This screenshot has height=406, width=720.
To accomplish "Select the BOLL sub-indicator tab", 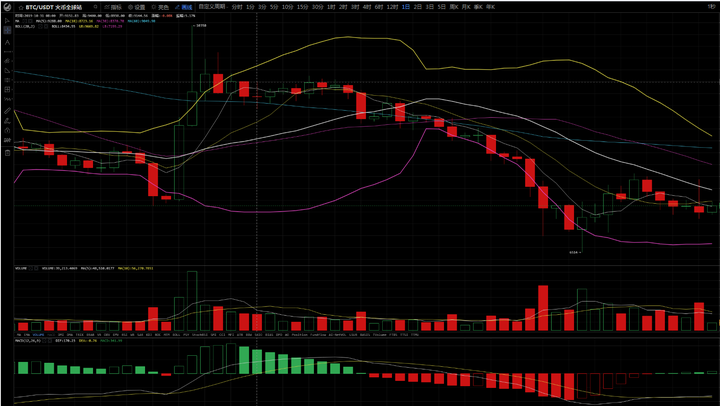I will tap(176, 335).
